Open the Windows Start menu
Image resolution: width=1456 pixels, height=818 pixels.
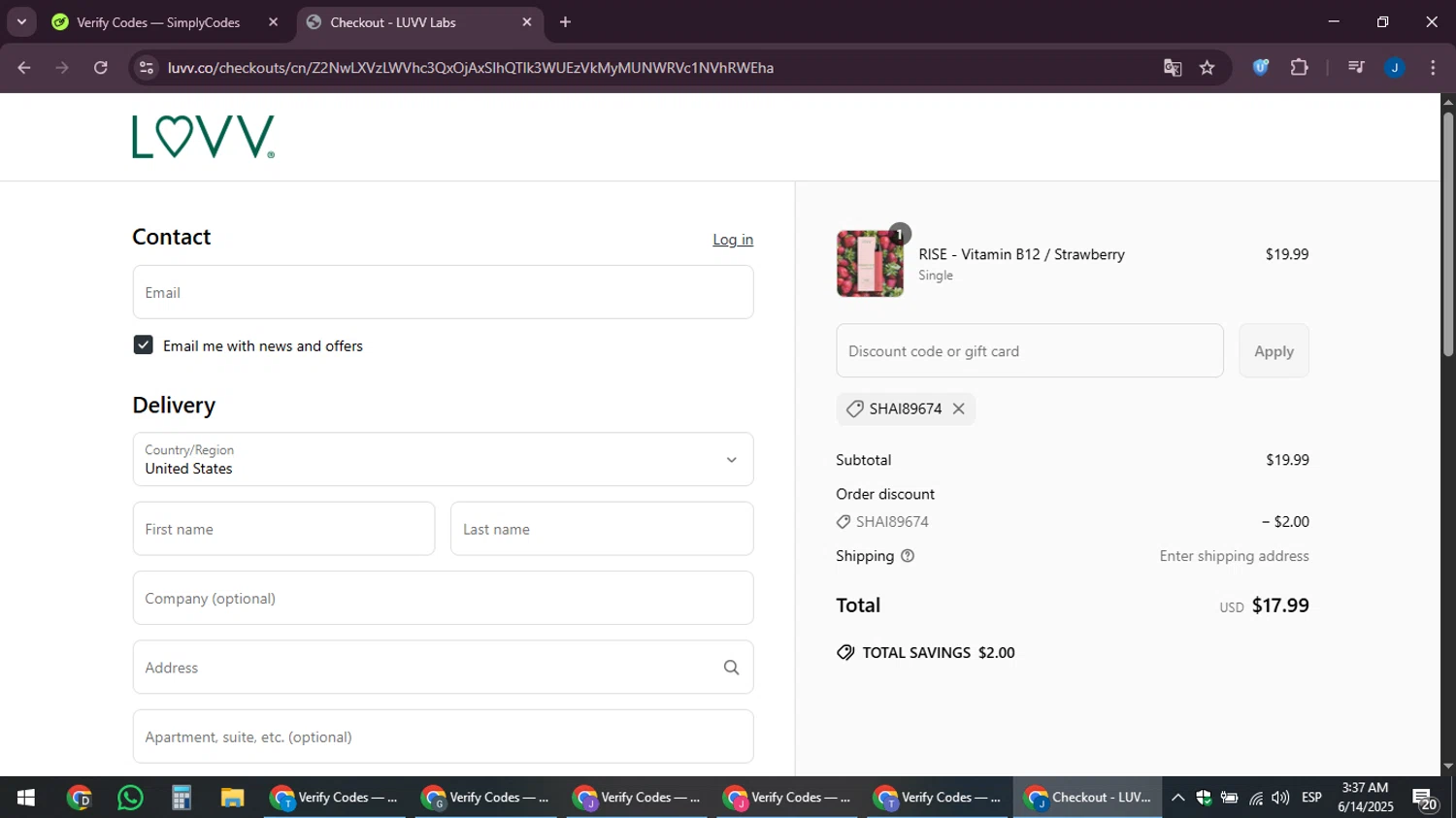click(26, 798)
